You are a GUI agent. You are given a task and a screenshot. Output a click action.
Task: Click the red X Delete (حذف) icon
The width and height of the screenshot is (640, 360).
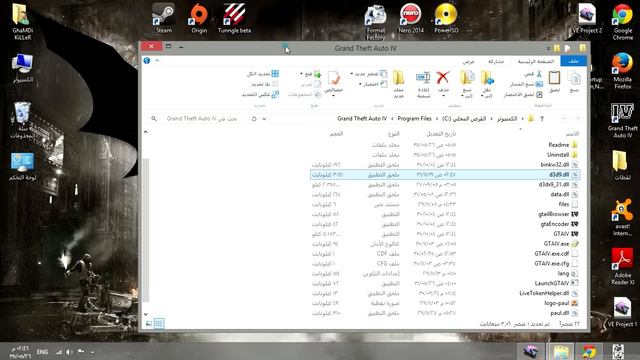pyautogui.click(x=443, y=78)
